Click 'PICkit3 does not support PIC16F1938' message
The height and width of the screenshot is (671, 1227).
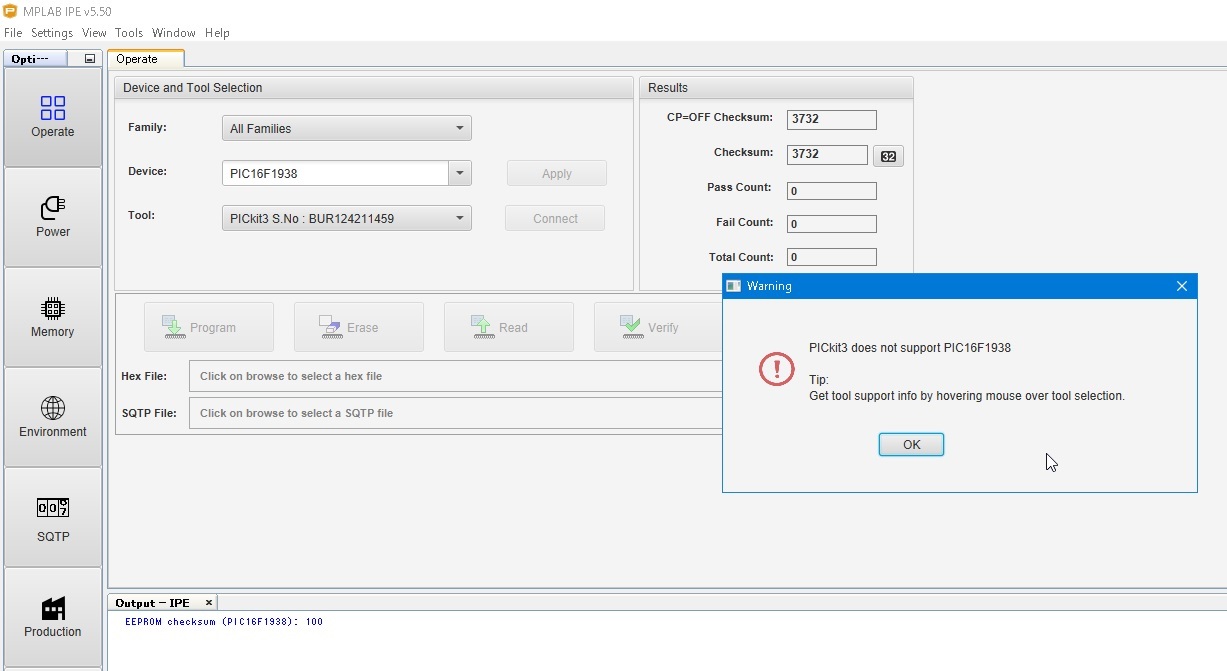[910, 348]
